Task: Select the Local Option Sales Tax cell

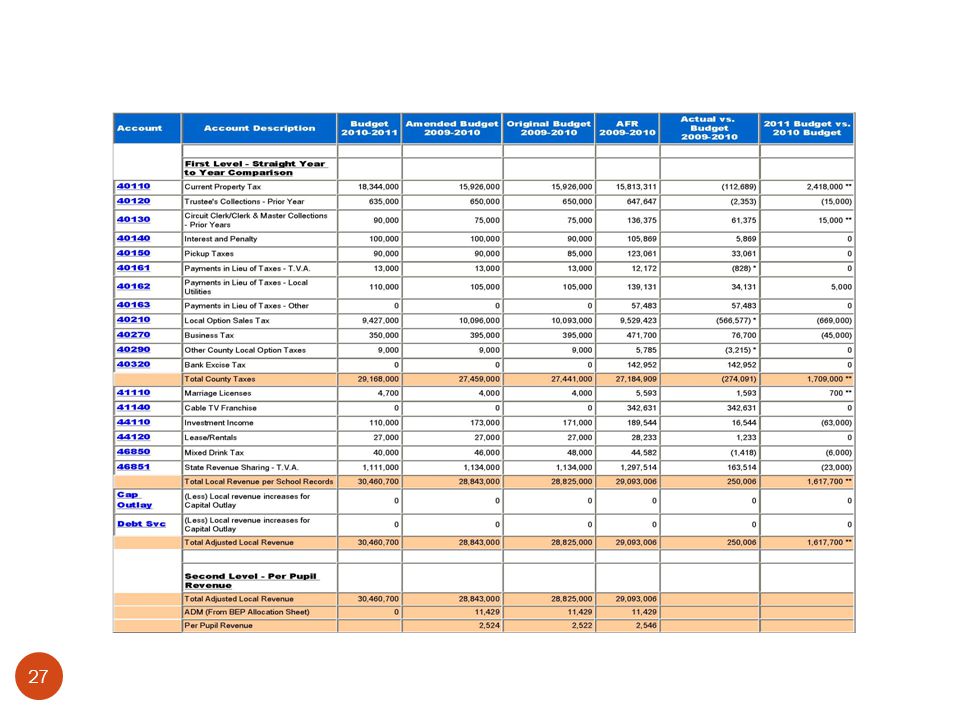Action: click(227, 320)
